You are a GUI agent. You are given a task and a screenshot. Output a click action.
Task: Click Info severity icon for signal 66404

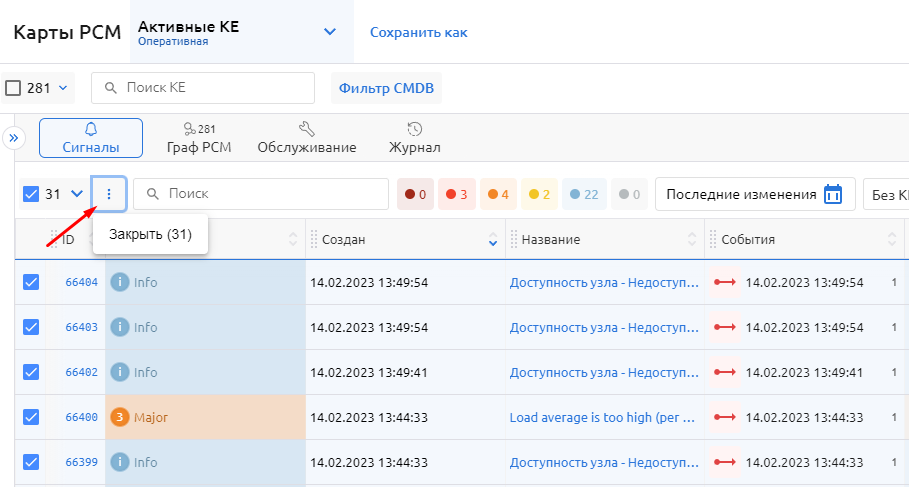tap(120, 283)
